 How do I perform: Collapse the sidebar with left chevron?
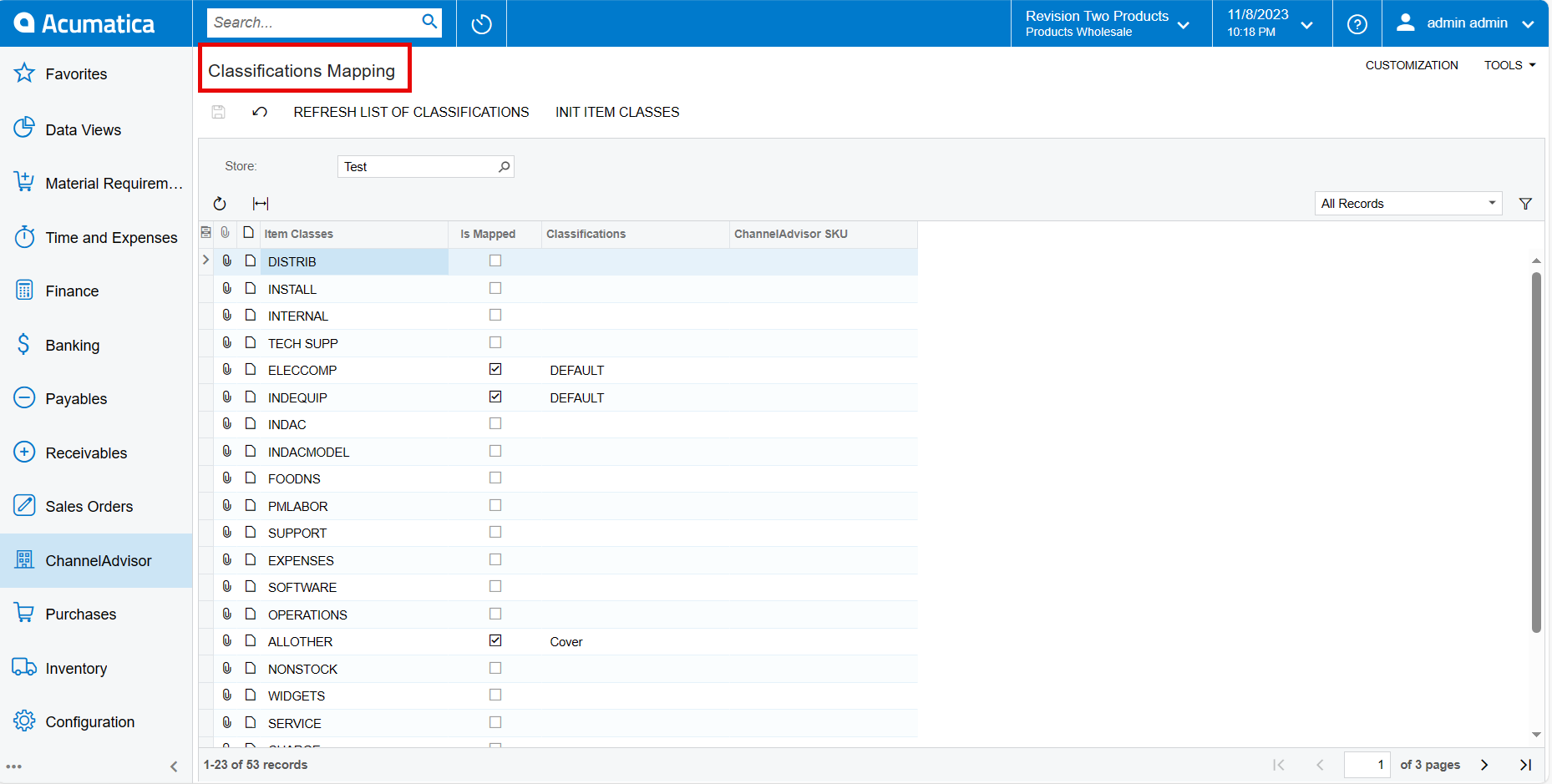point(174,766)
